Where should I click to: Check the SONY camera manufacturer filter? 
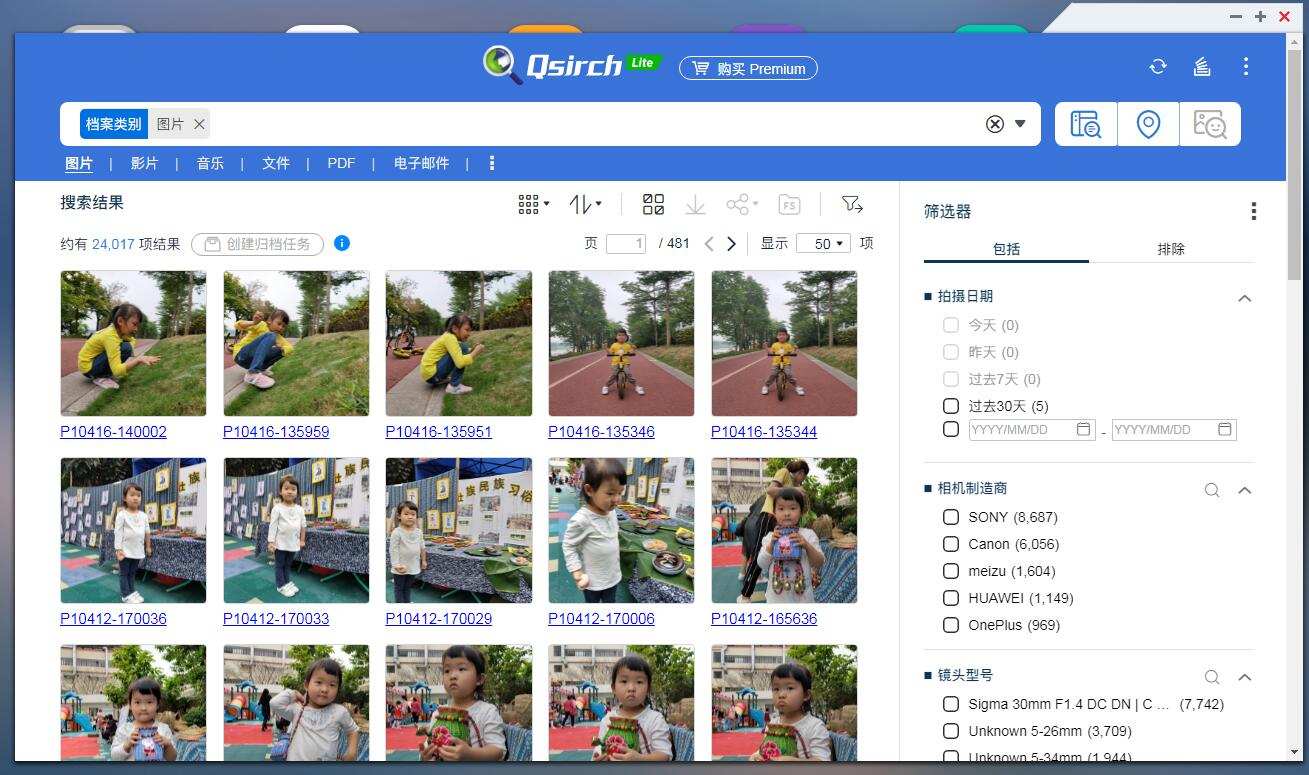point(950,517)
